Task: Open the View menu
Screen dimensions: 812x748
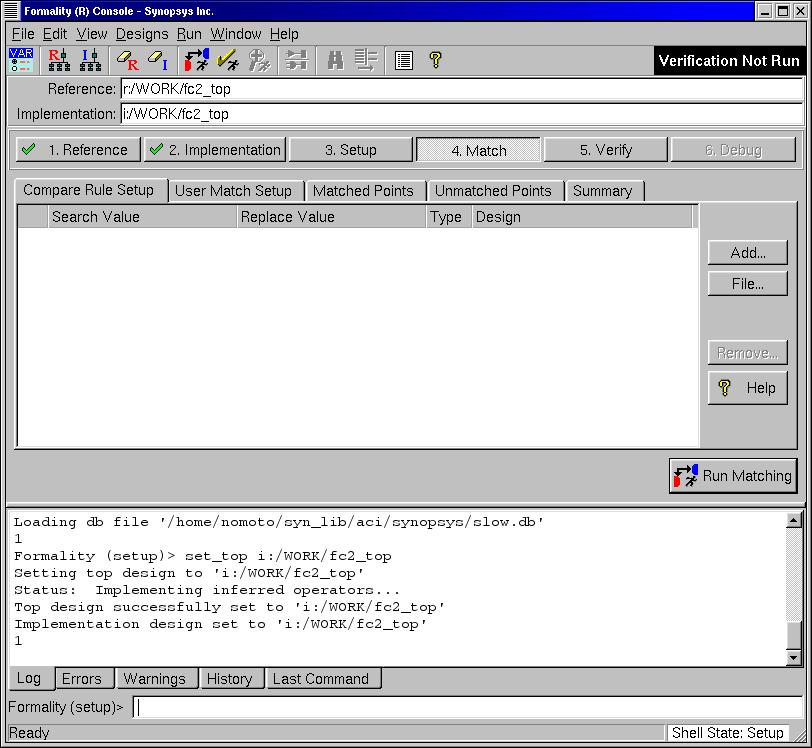Action: coord(92,34)
